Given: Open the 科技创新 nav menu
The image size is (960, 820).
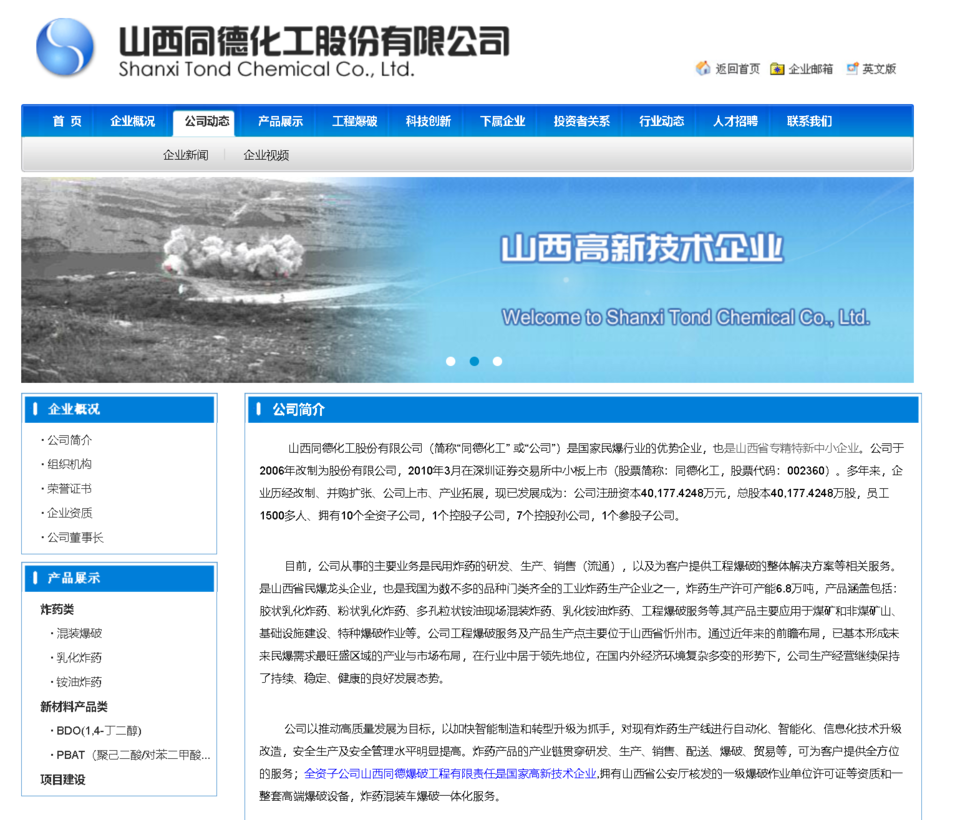Looking at the screenshot, I should (429, 121).
